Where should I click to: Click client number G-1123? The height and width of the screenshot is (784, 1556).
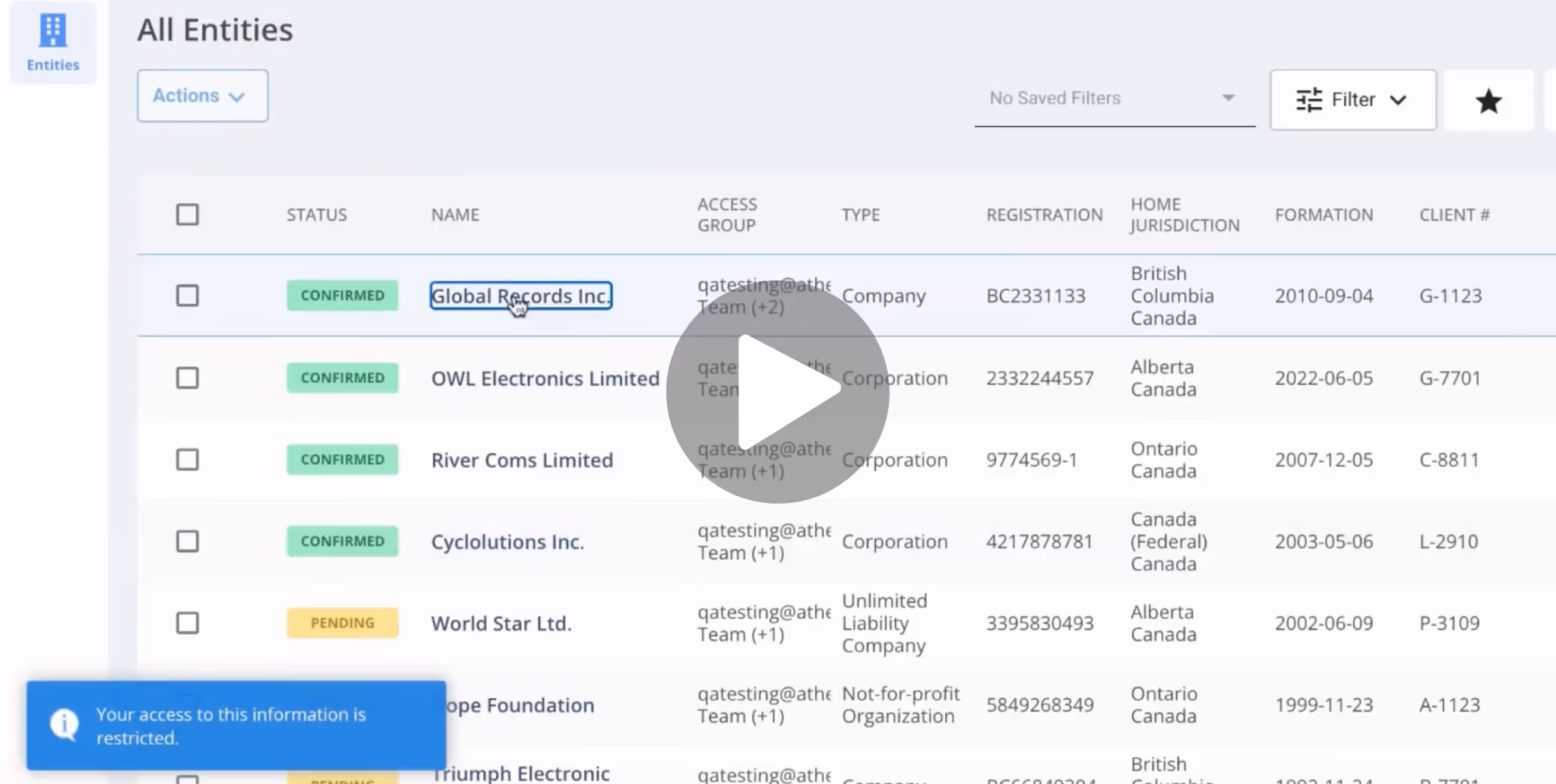coord(1450,296)
